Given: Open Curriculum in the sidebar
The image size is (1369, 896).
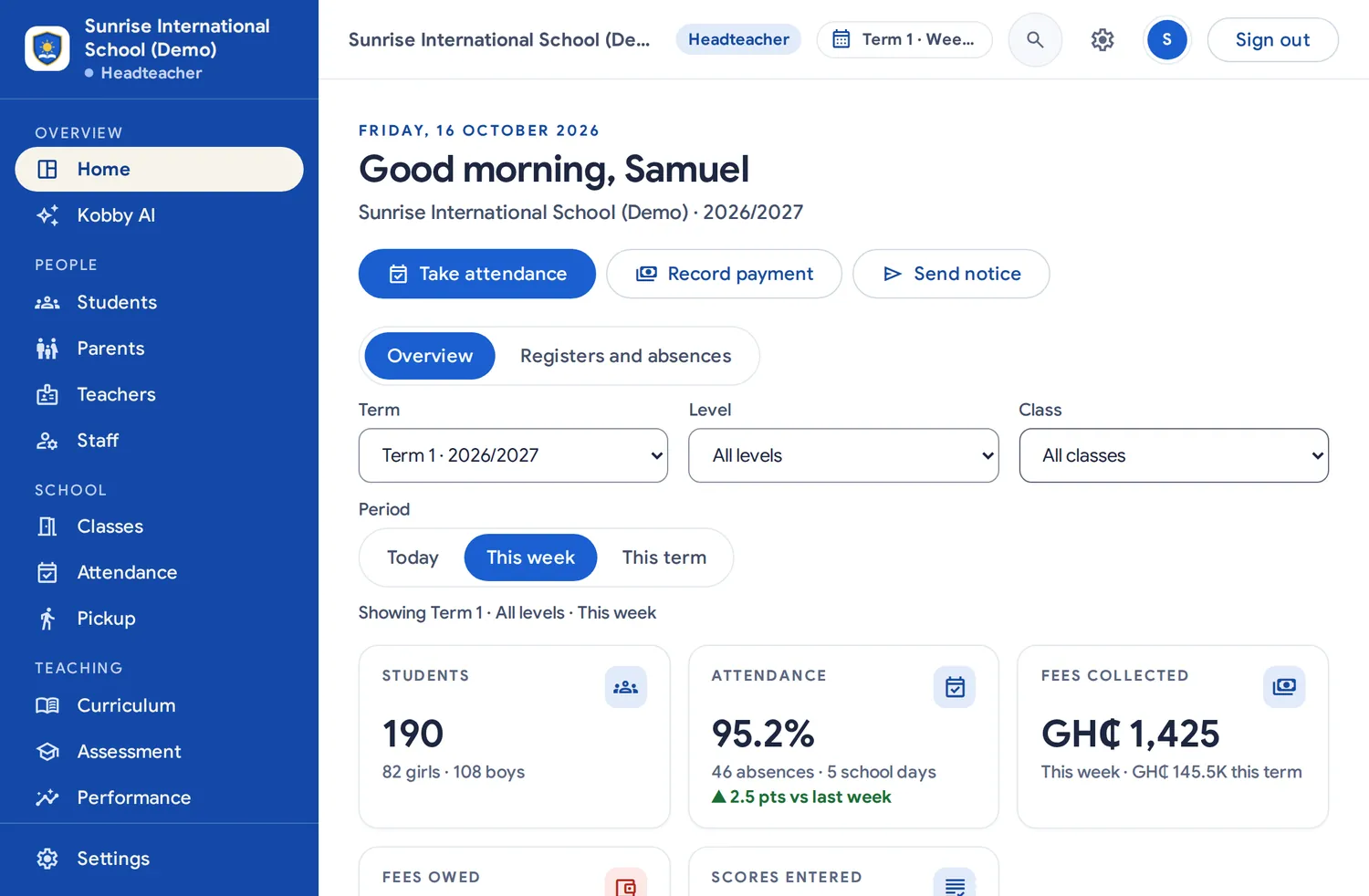Looking at the screenshot, I should [160, 706].
